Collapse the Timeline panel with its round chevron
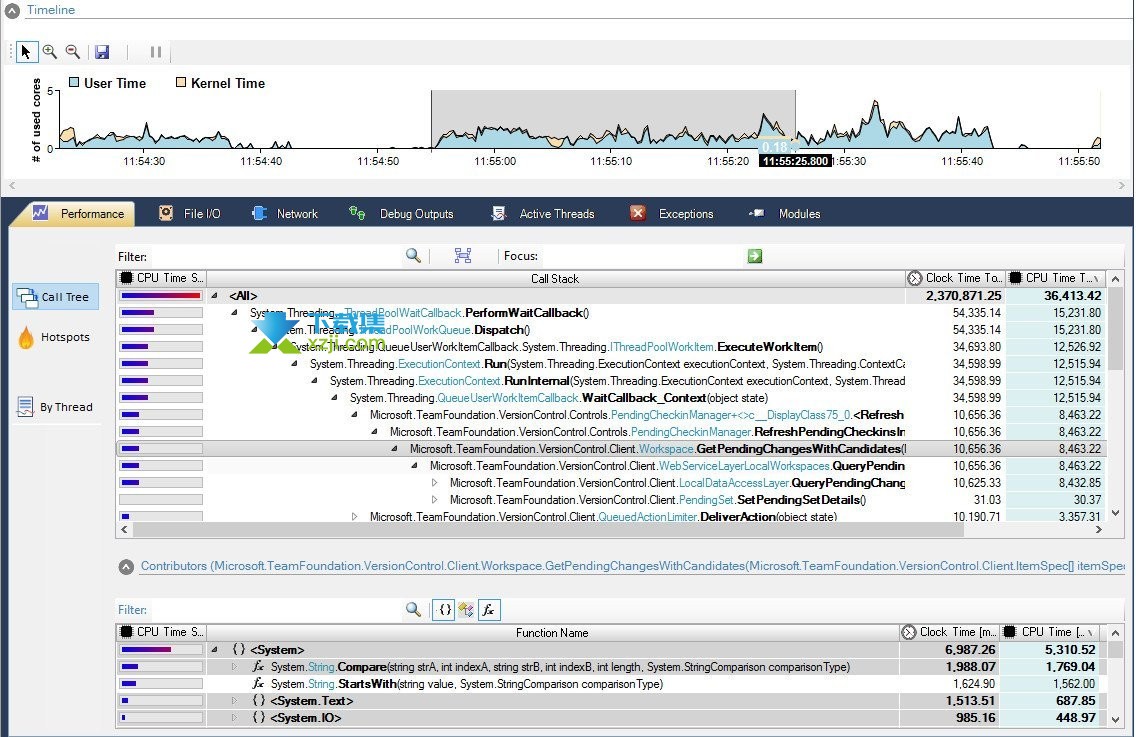1136x737 pixels. pyautogui.click(x=12, y=10)
